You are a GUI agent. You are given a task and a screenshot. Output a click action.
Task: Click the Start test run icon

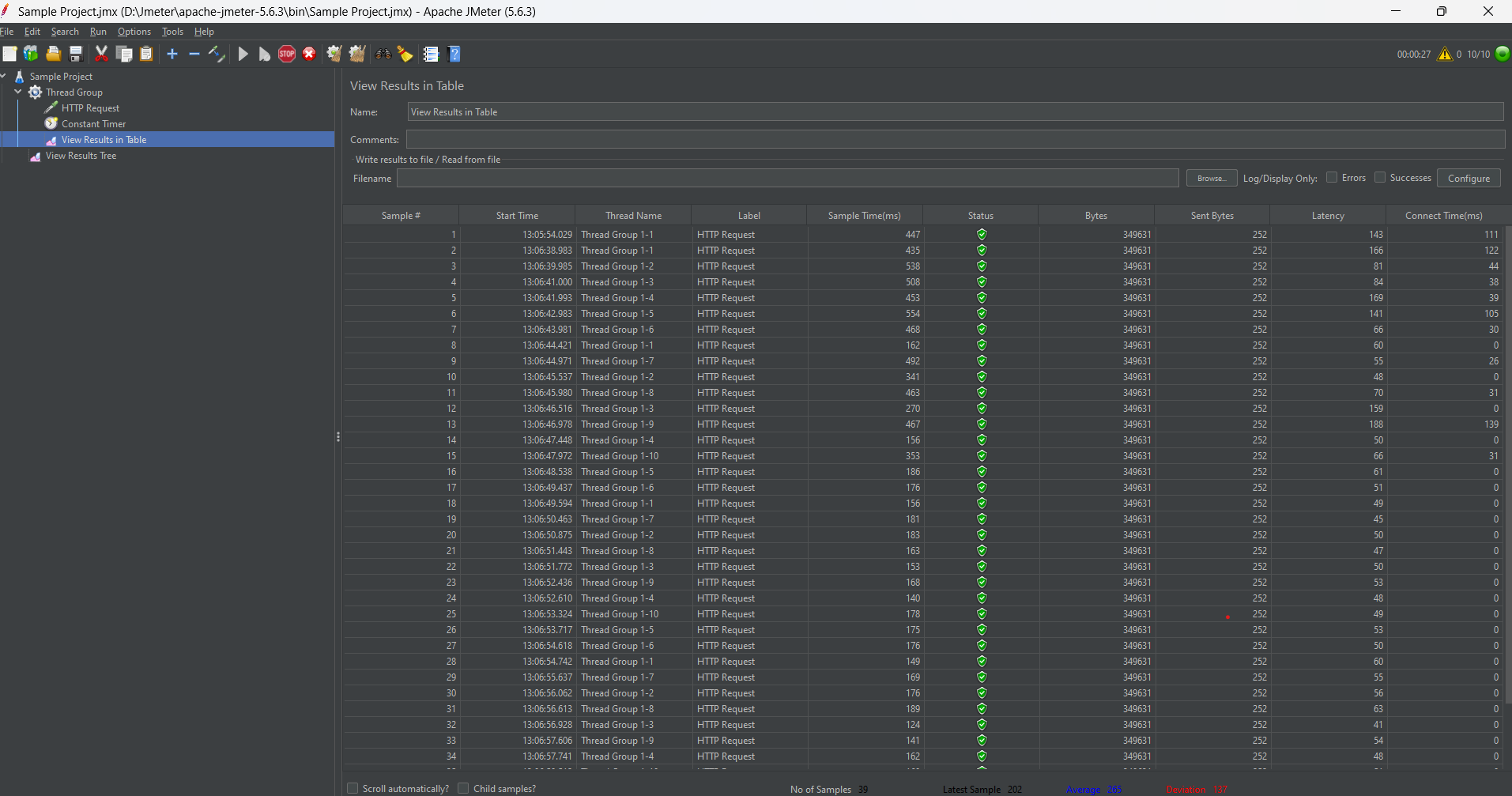click(x=243, y=54)
